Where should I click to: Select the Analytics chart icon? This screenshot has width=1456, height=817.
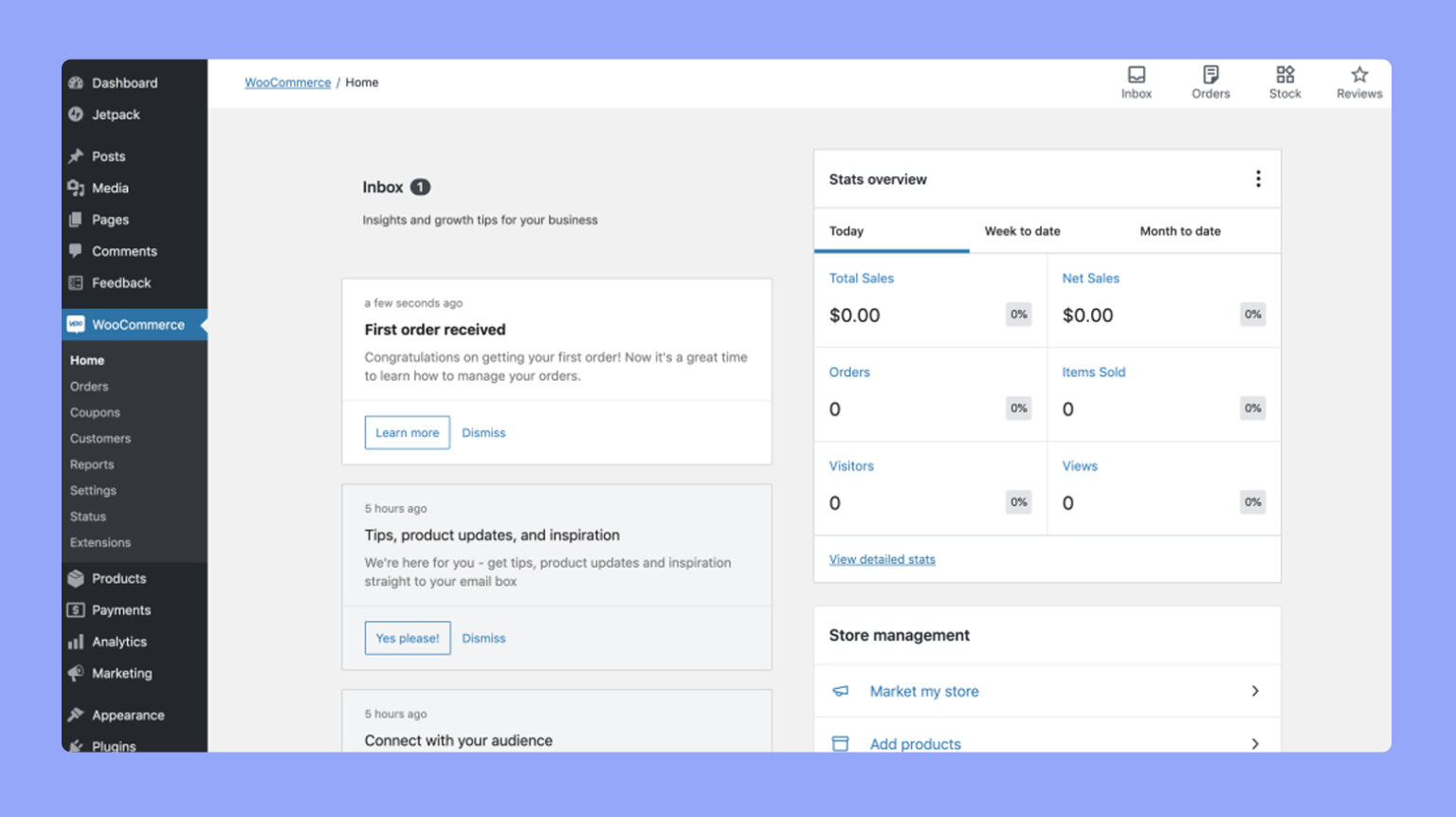pyautogui.click(x=76, y=642)
